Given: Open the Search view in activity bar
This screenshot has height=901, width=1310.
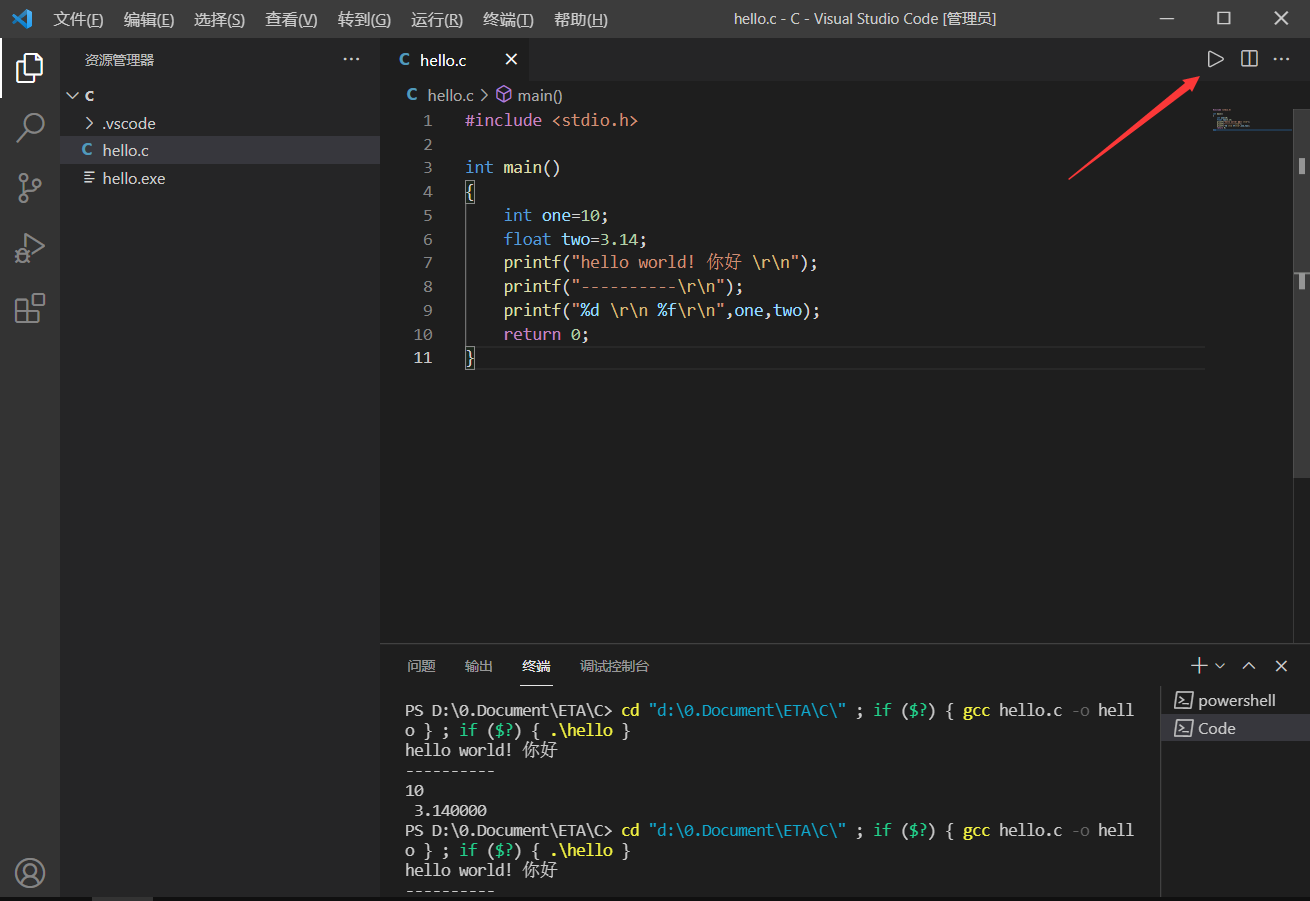Looking at the screenshot, I should point(30,127).
